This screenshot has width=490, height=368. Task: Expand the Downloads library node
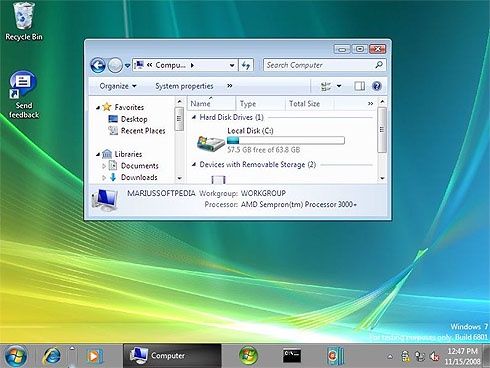[104, 177]
